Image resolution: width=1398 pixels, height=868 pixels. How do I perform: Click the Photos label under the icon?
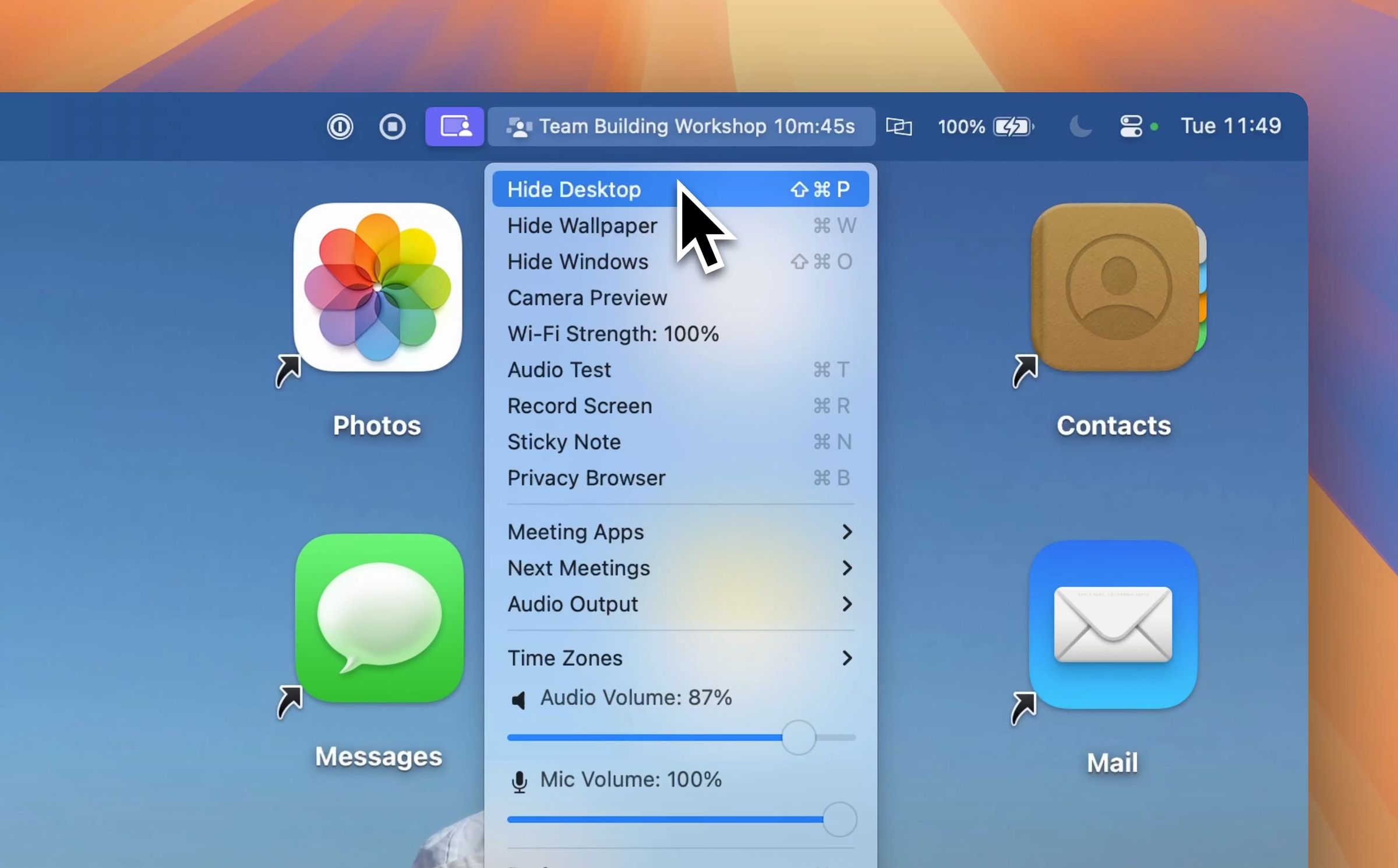pos(377,425)
